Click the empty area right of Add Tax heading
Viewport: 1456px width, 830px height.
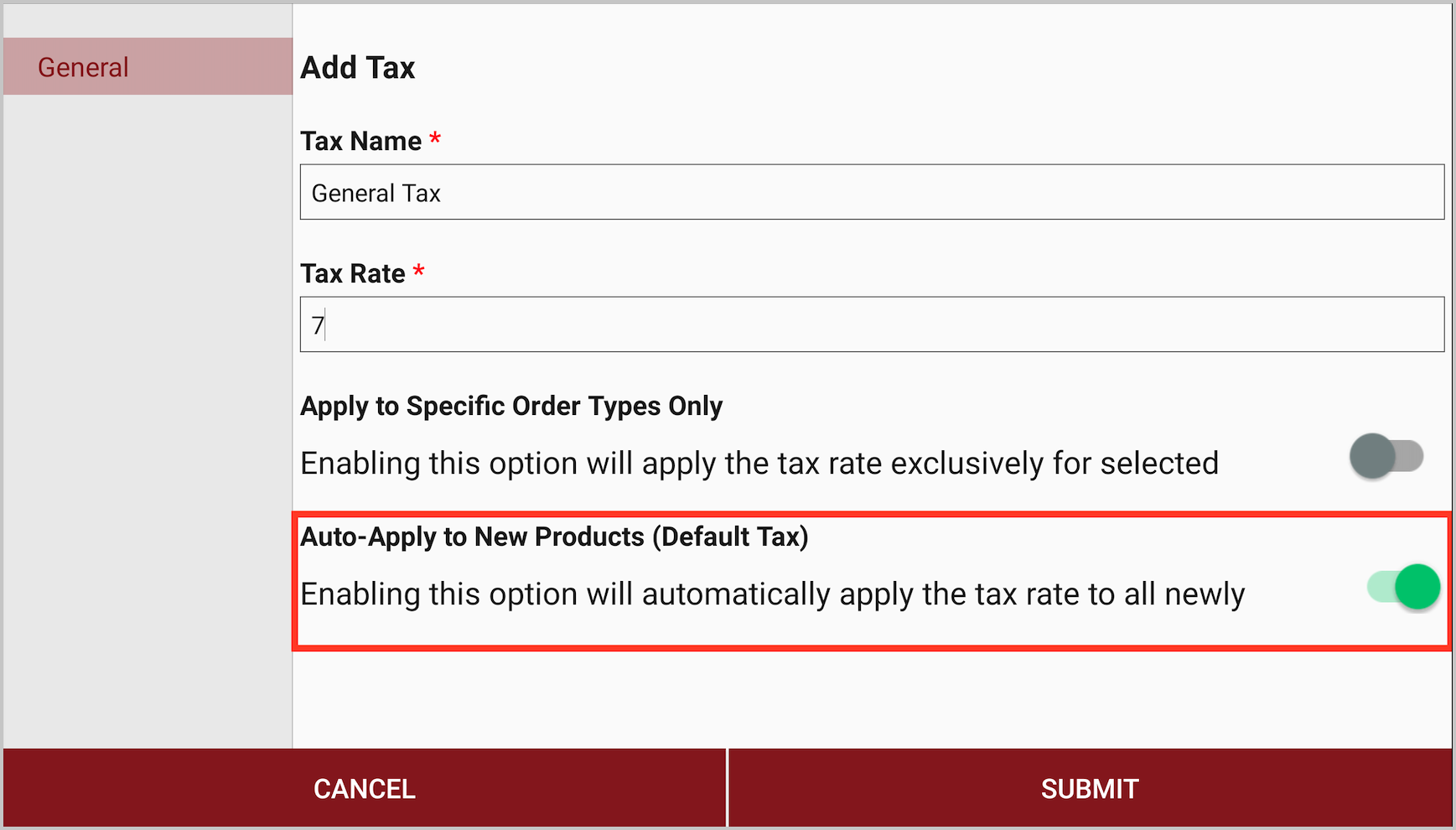click(x=922, y=68)
